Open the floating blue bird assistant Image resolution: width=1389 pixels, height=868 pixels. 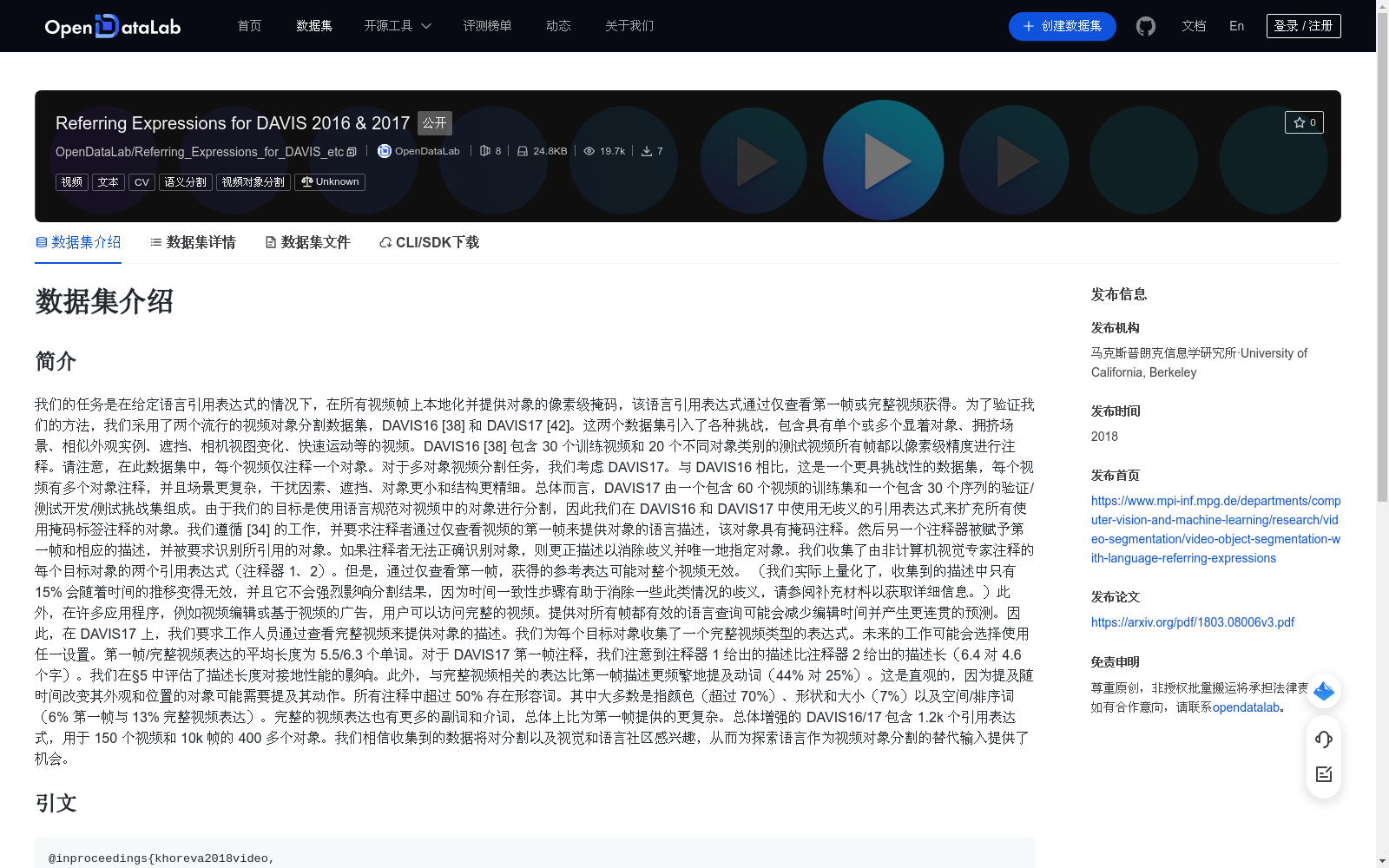1324,691
